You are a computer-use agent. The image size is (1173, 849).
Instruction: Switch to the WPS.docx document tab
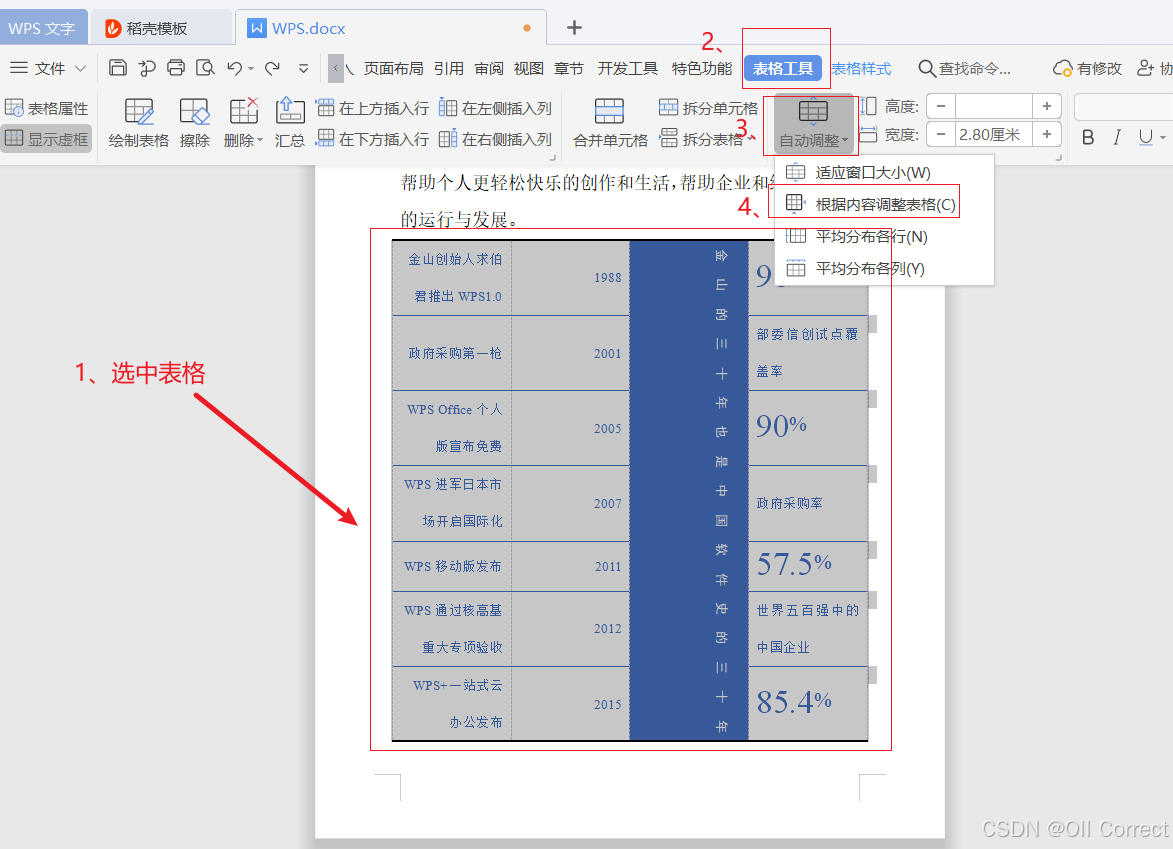(x=391, y=28)
